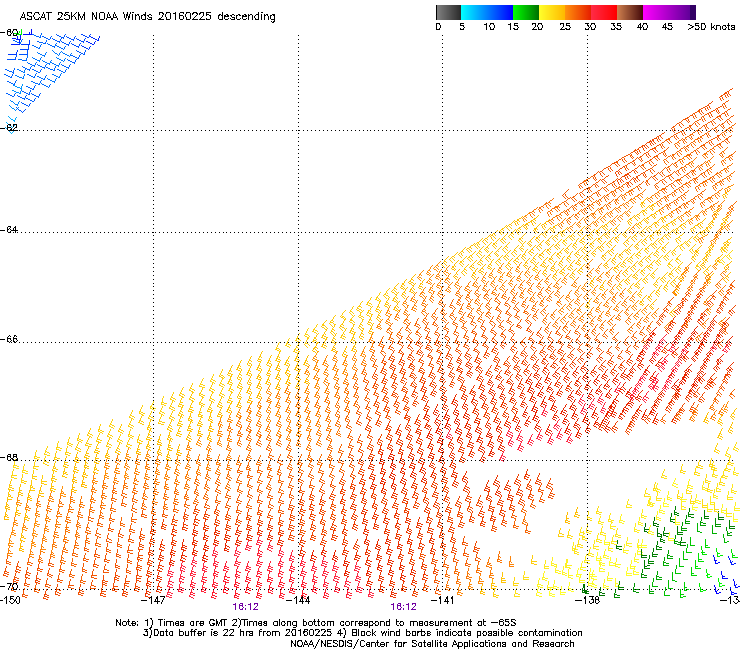Click the 16:12 time between -147 and -144
This screenshot has width=740, height=650.
pos(245,607)
